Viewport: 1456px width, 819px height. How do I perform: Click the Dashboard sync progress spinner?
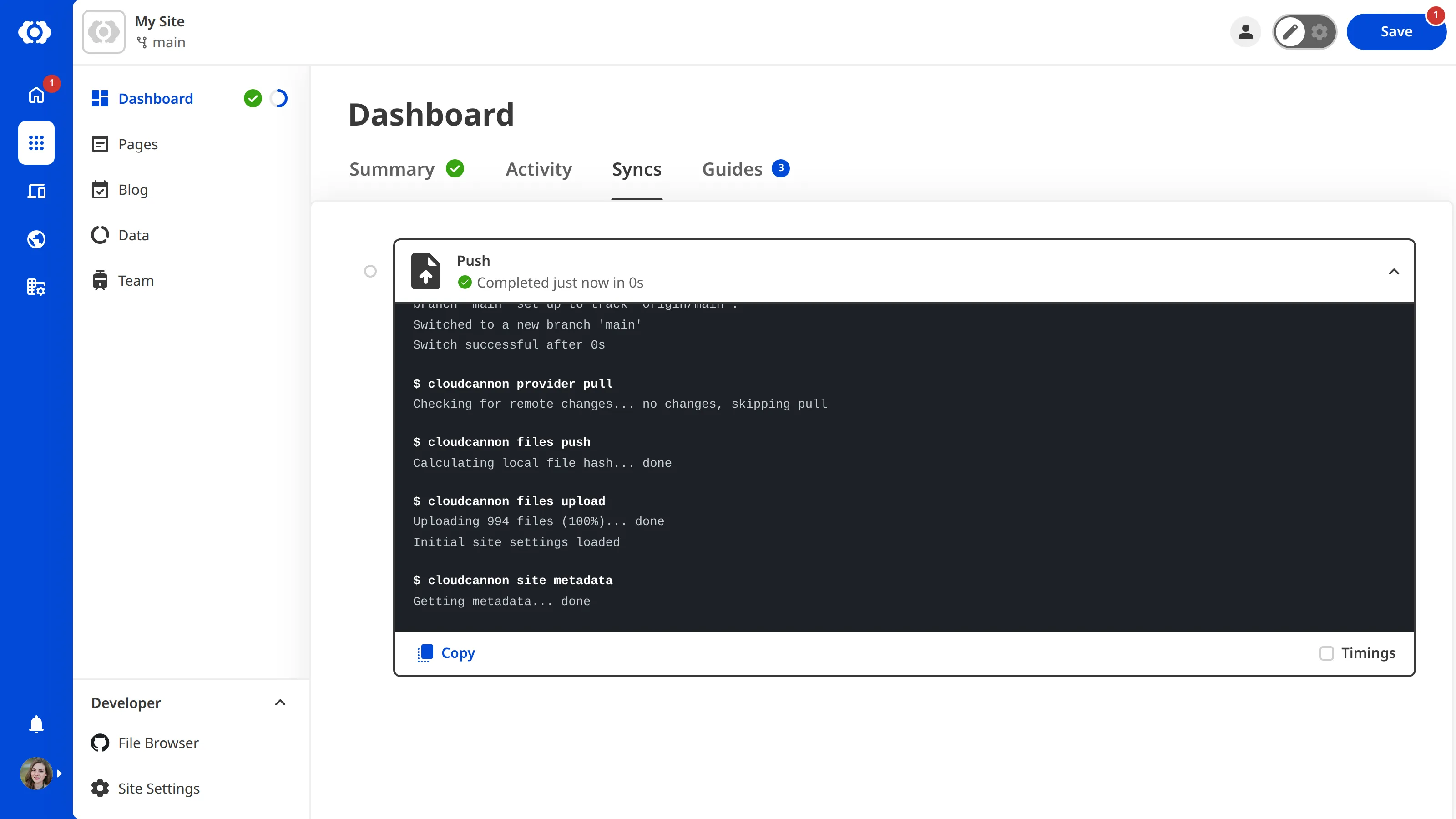(x=278, y=98)
